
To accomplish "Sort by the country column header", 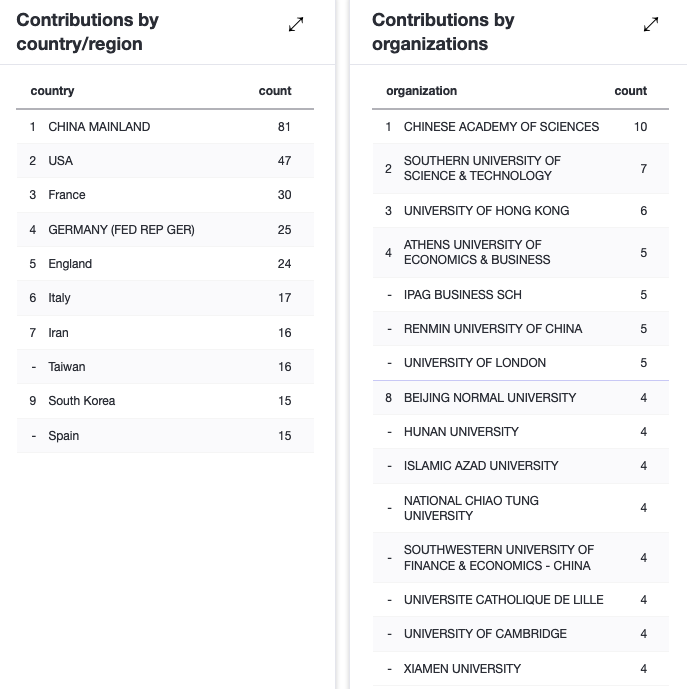I will point(53,91).
